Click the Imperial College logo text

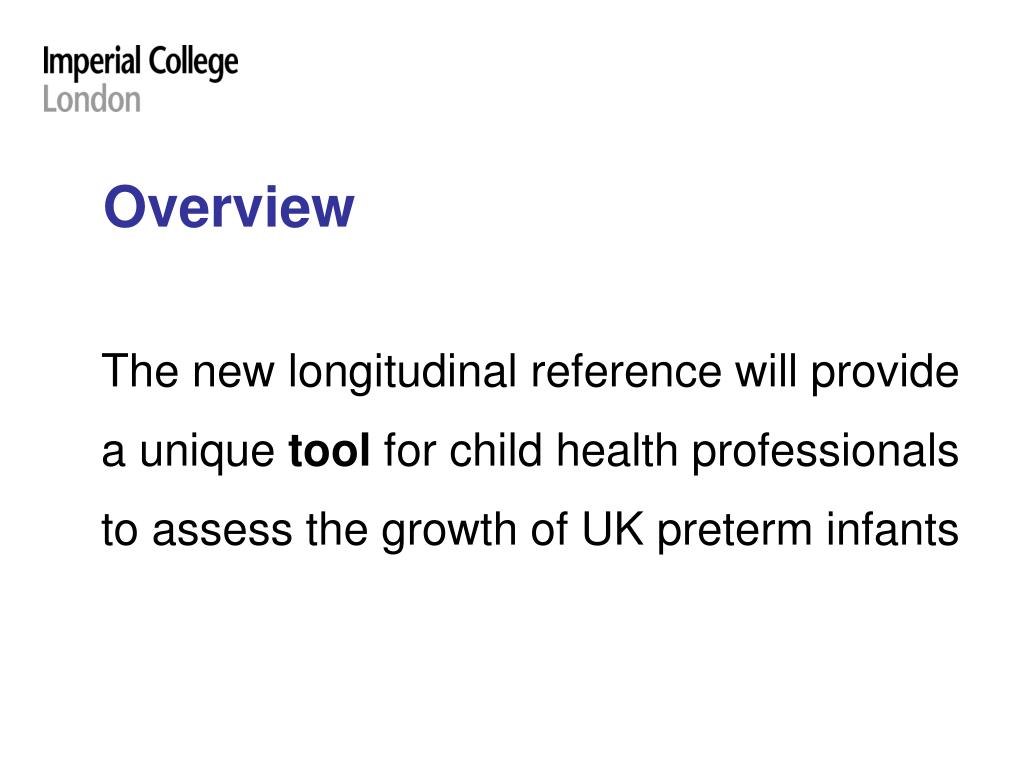point(140,63)
